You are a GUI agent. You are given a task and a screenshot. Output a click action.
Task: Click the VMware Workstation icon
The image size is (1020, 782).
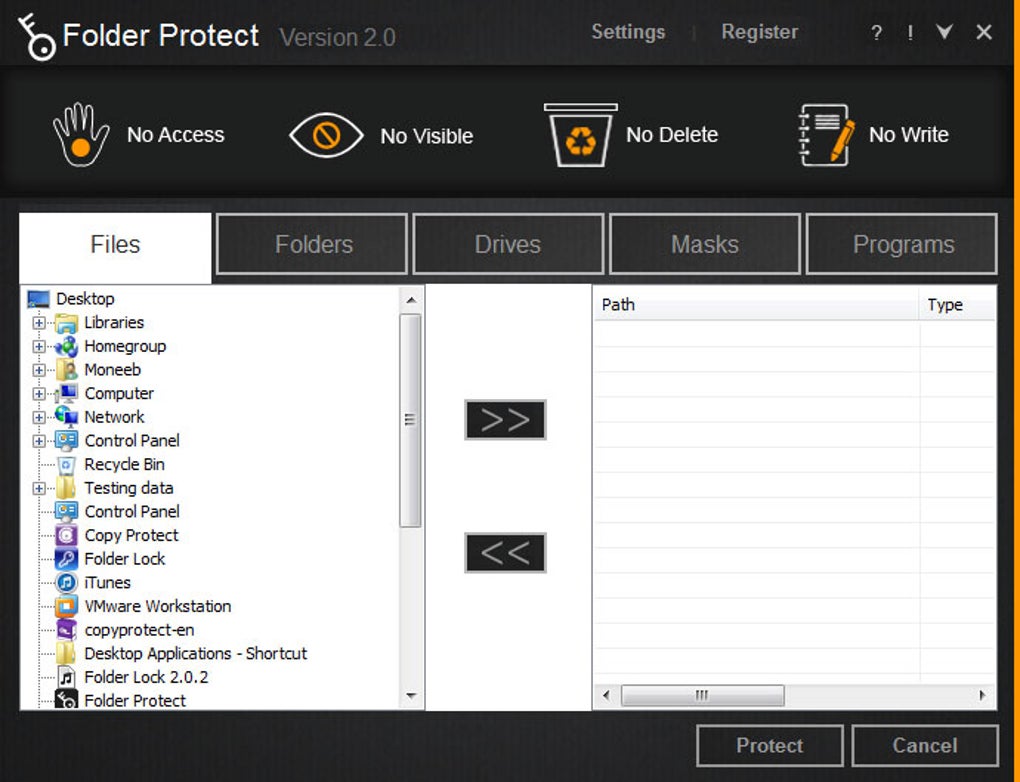pyautogui.click(x=66, y=606)
